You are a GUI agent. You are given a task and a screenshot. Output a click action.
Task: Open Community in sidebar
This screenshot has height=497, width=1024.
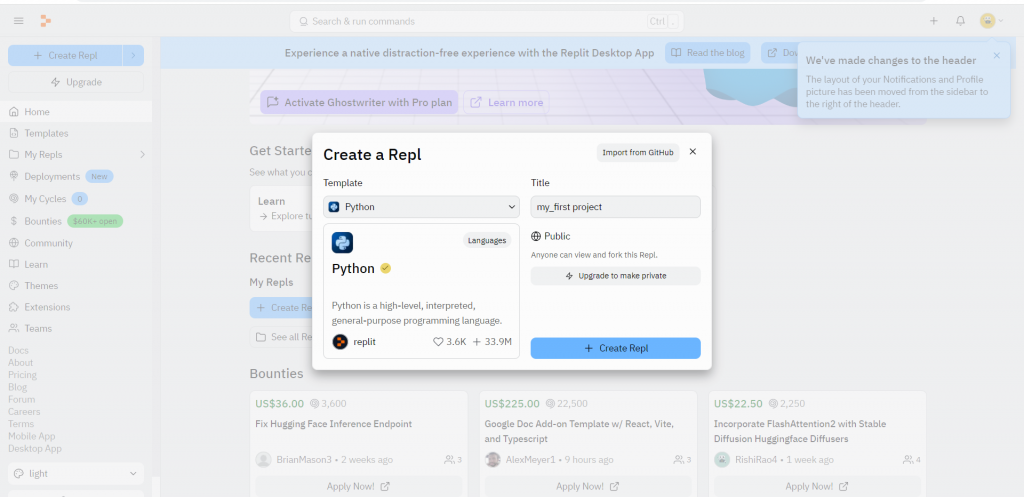pos(76,243)
